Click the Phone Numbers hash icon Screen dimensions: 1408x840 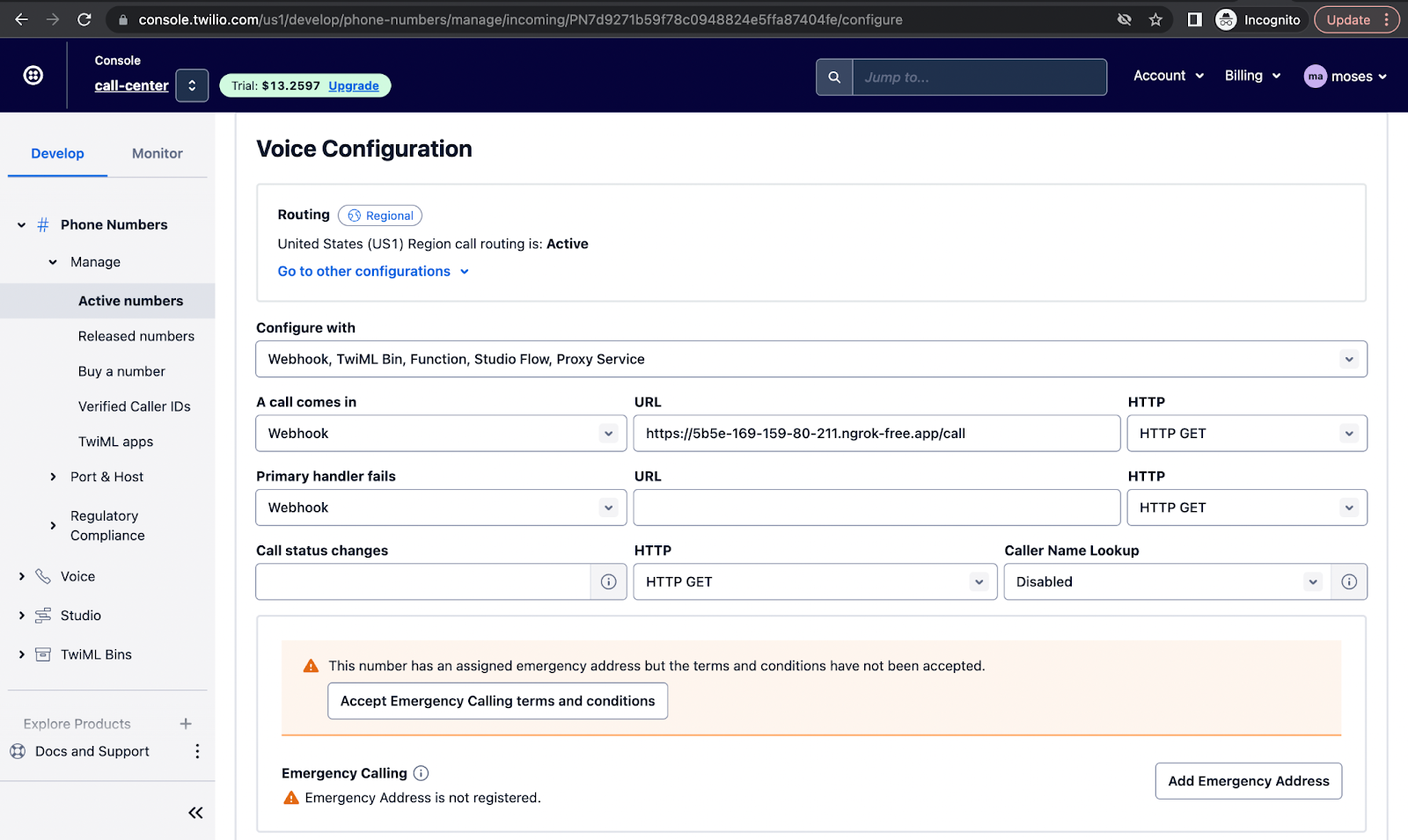click(42, 225)
